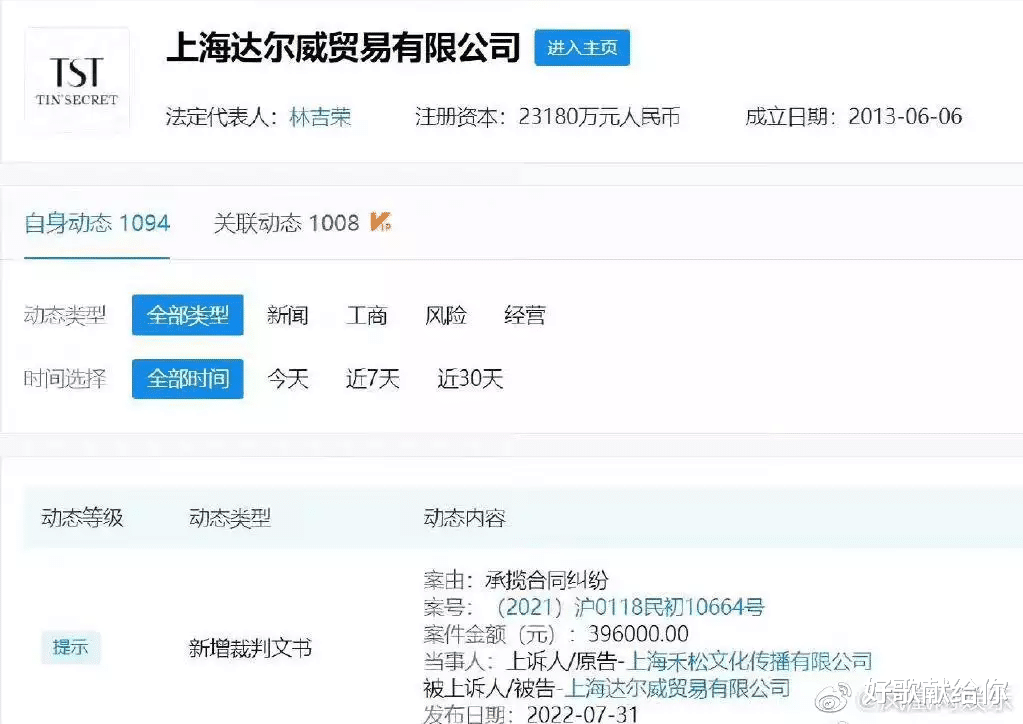The width and height of the screenshot is (1023, 724).
Task: Click the 提示 badge in the record row
Action: (x=70, y=647)
